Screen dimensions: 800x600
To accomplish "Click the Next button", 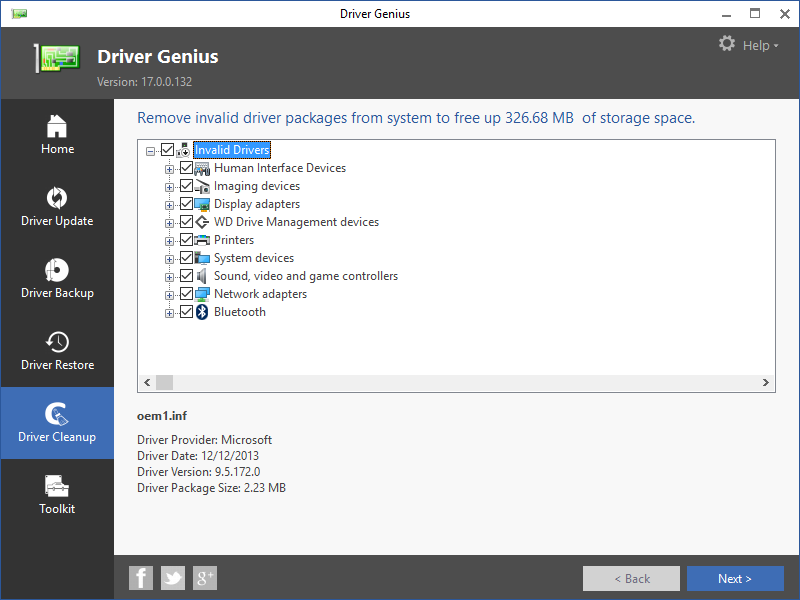I will (735, 579).
